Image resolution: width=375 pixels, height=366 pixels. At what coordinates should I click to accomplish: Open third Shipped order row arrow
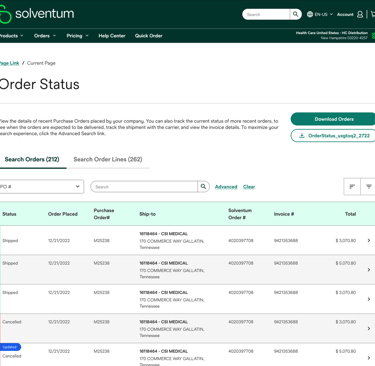pyautogui.click(x=369, y=299)
